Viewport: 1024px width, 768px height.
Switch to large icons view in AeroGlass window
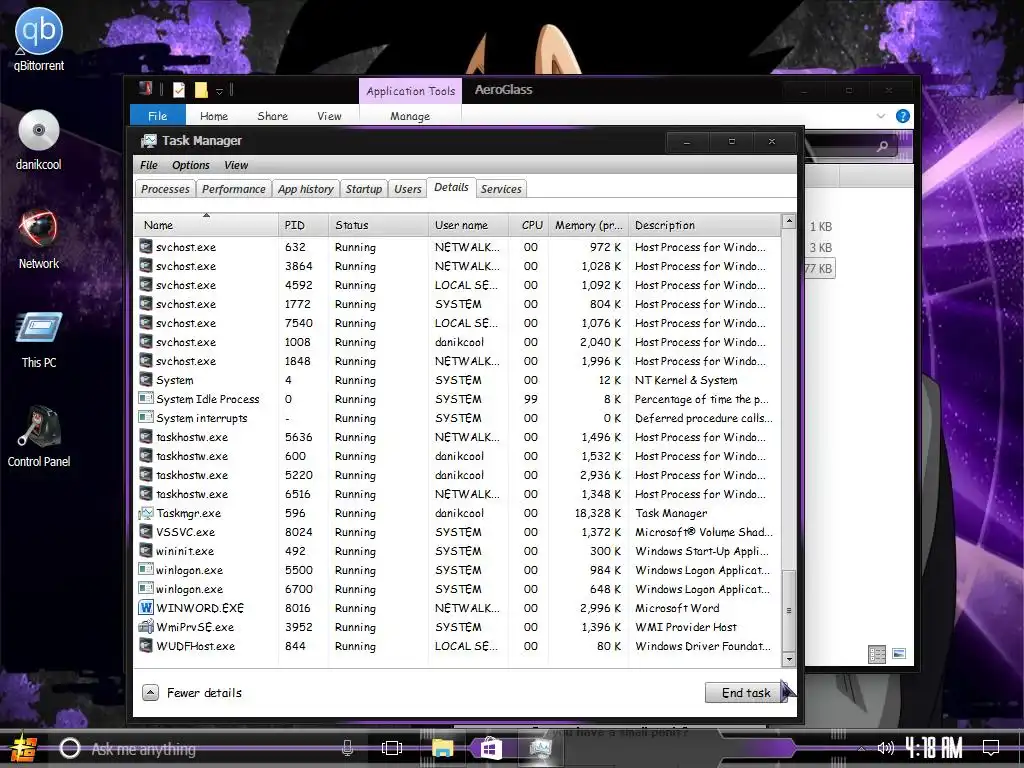pyautogui.click(x=899, y=654)
